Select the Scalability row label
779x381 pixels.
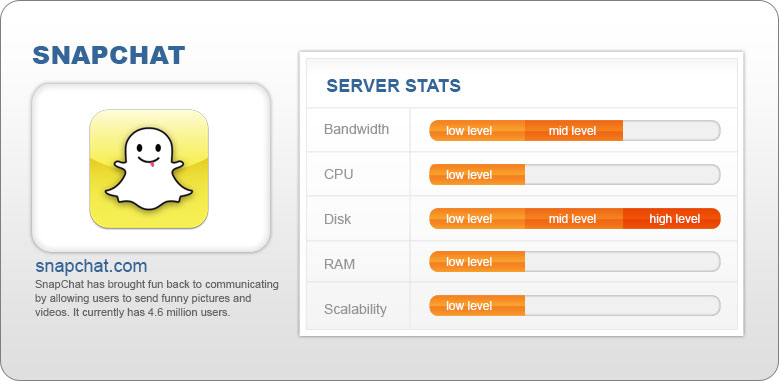coord(355,309)
